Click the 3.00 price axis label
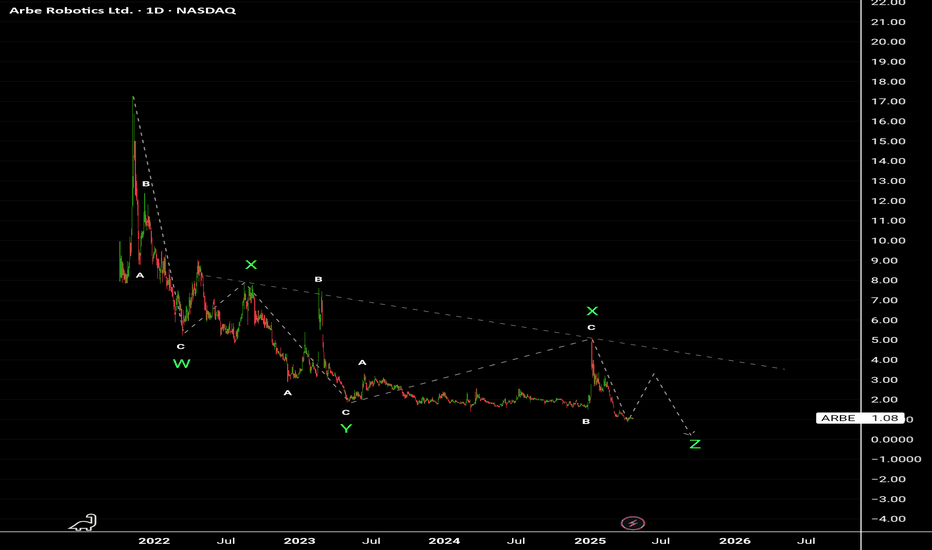The height and width of the screenshot is (550, 932). 884,380
